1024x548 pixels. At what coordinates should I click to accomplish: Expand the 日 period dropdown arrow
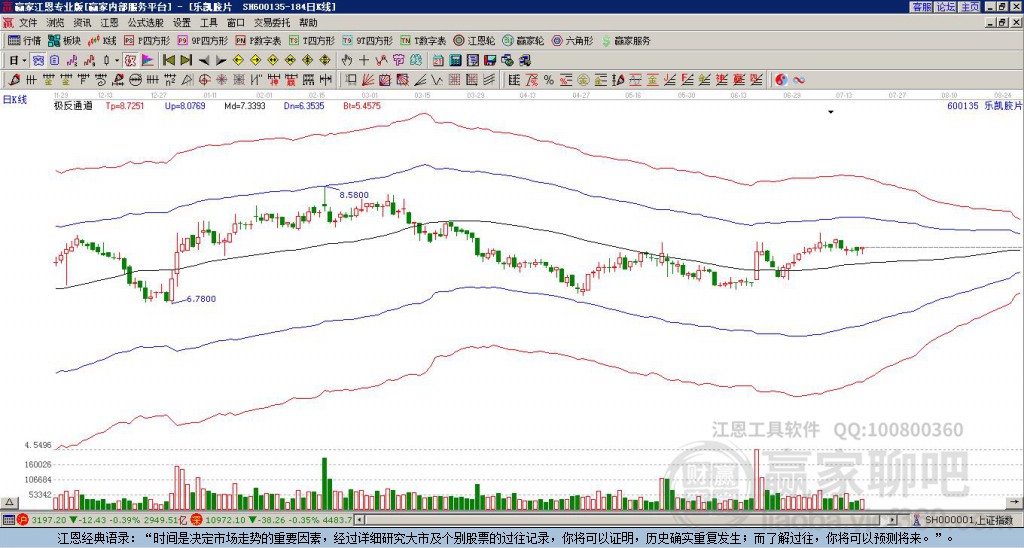[x=24, y=61]
